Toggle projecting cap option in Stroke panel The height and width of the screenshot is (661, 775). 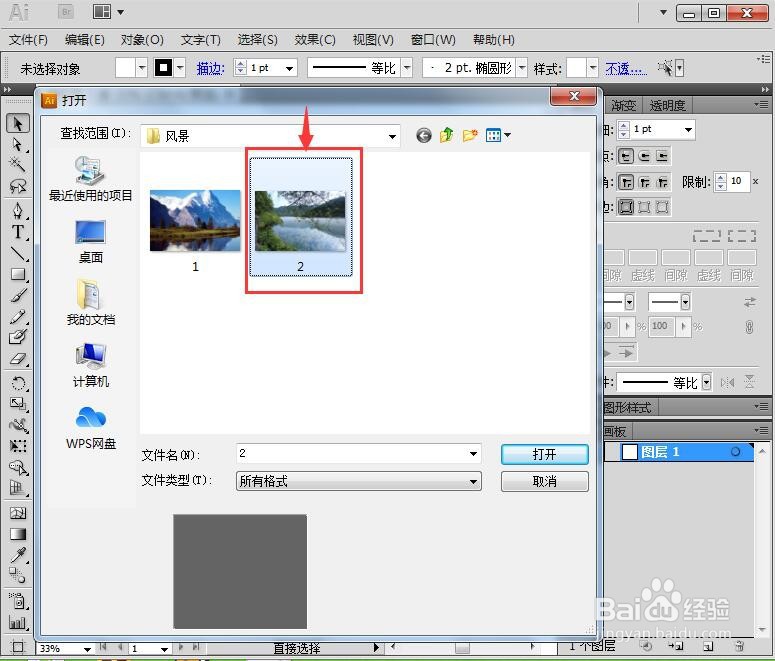(662, 157)
